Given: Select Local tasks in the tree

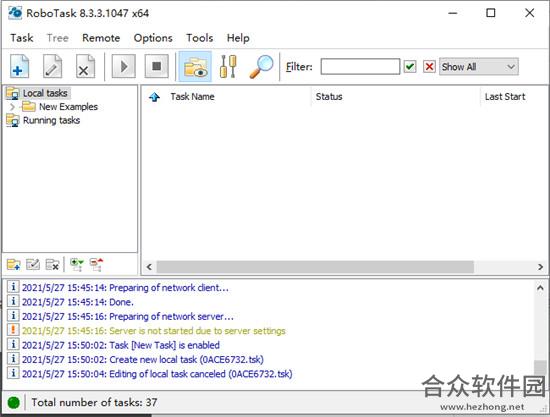Looking at the screenshot, I should pyautogui.click(x=45, y=93).
